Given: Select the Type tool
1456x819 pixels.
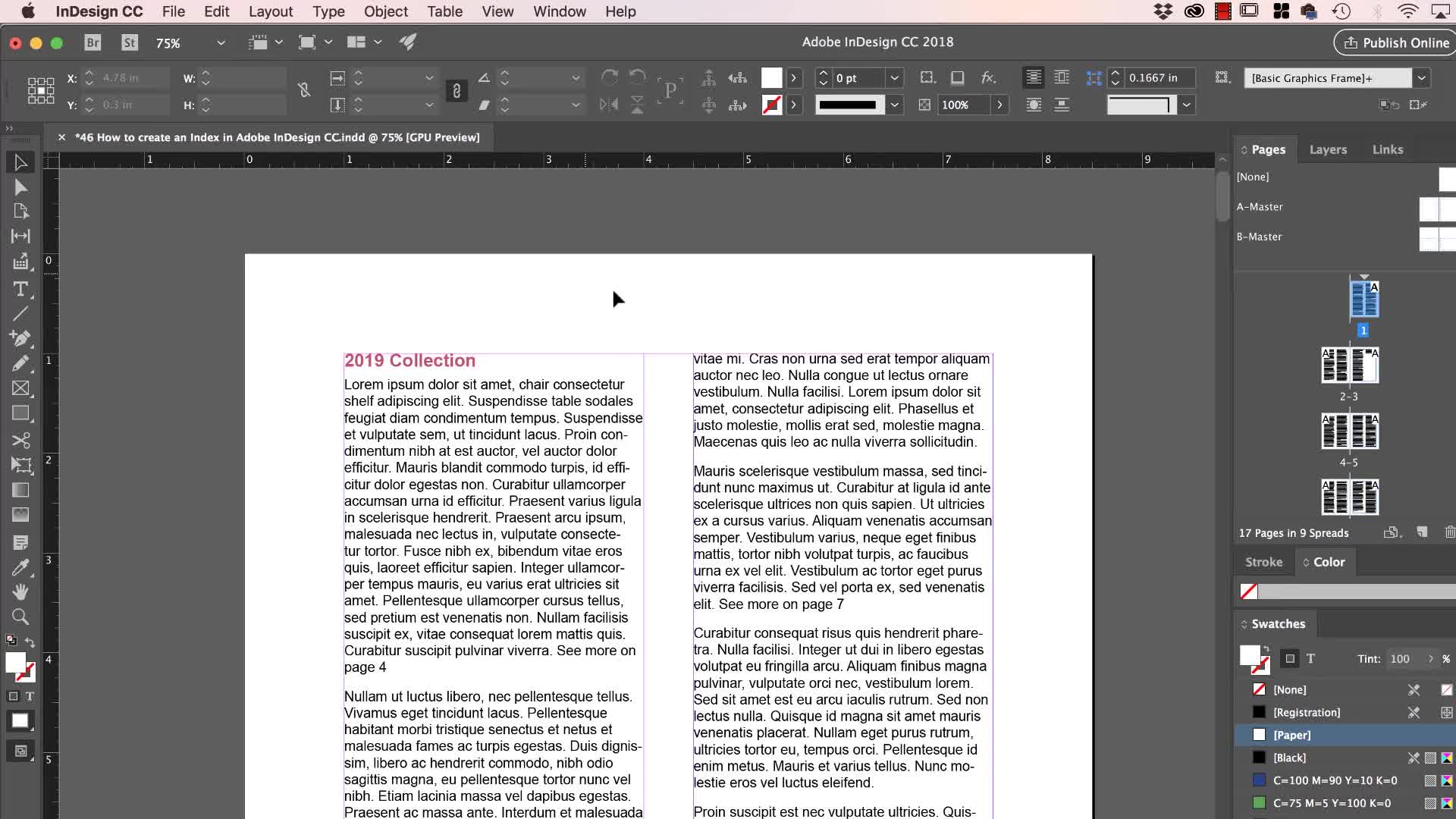Looking at the screenshot, I should tap(20, 289).
